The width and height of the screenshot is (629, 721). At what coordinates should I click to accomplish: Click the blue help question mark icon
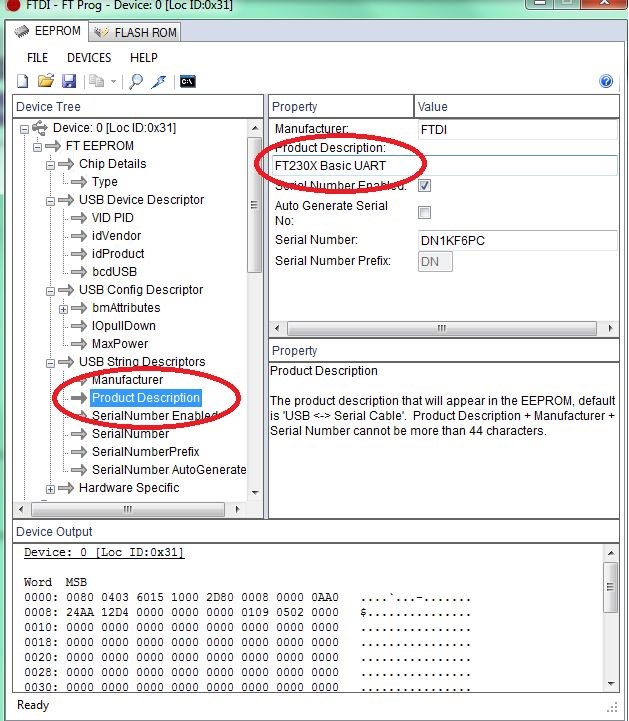(606, 81)
